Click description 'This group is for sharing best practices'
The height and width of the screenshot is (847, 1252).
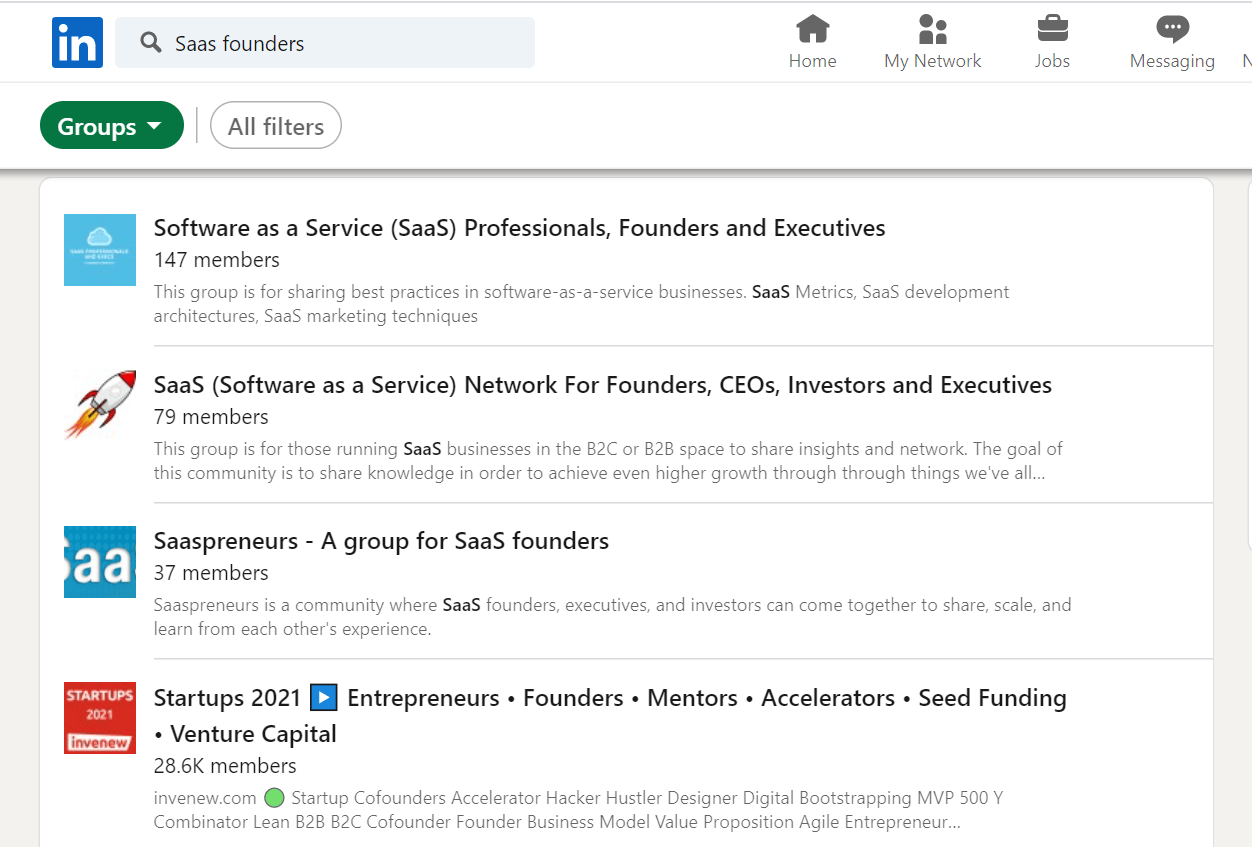[x=582, y=304]
